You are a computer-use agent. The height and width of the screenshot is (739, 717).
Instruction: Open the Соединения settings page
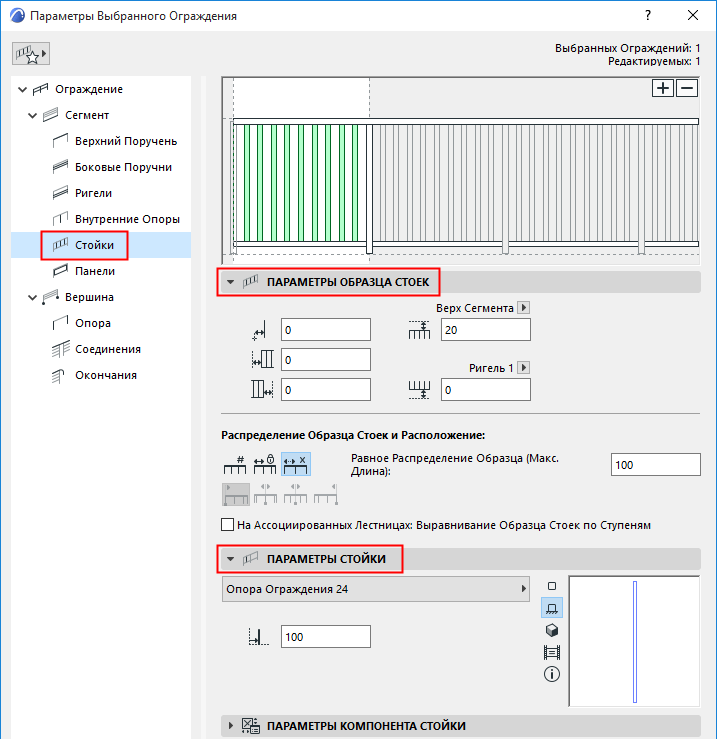pyautogui.click(x=108, y=349)
